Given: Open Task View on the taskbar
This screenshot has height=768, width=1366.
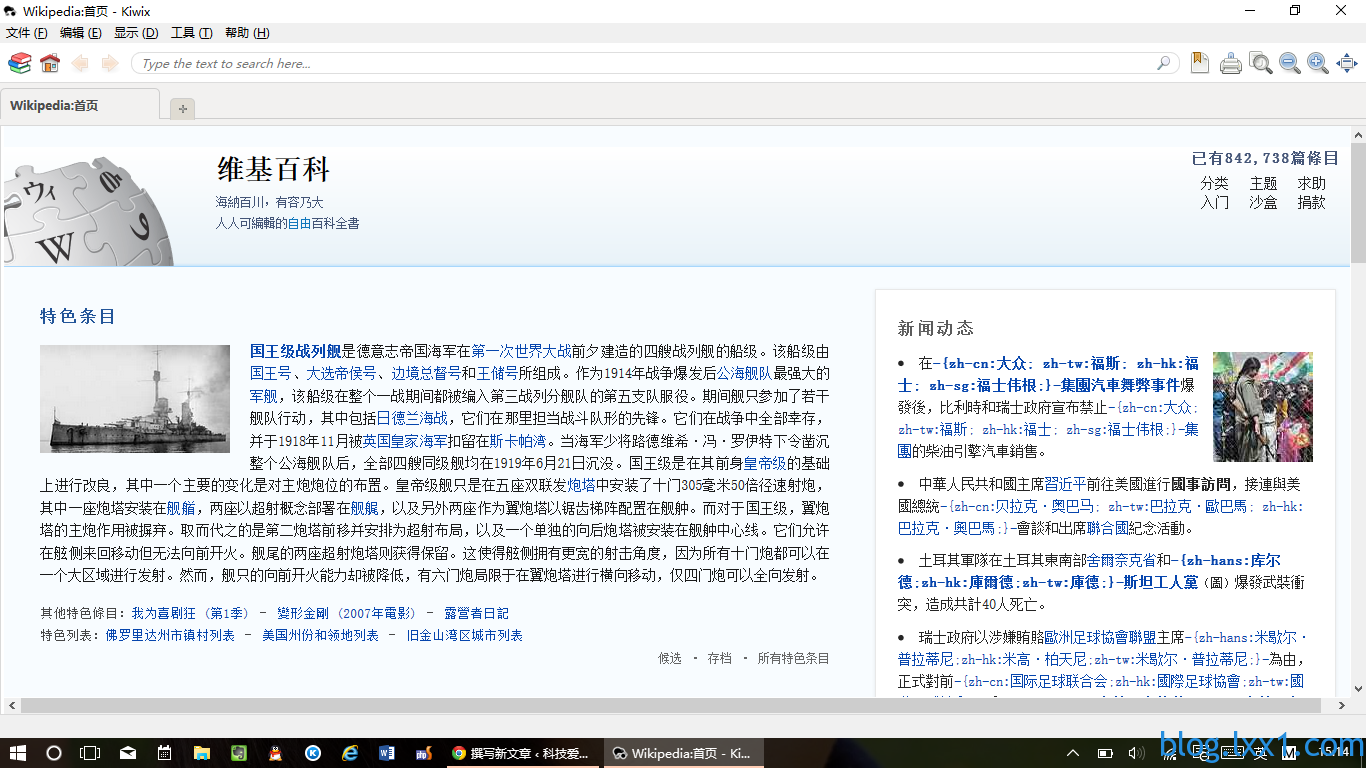Looking at the screenshot, I should (x=90, y=753).
